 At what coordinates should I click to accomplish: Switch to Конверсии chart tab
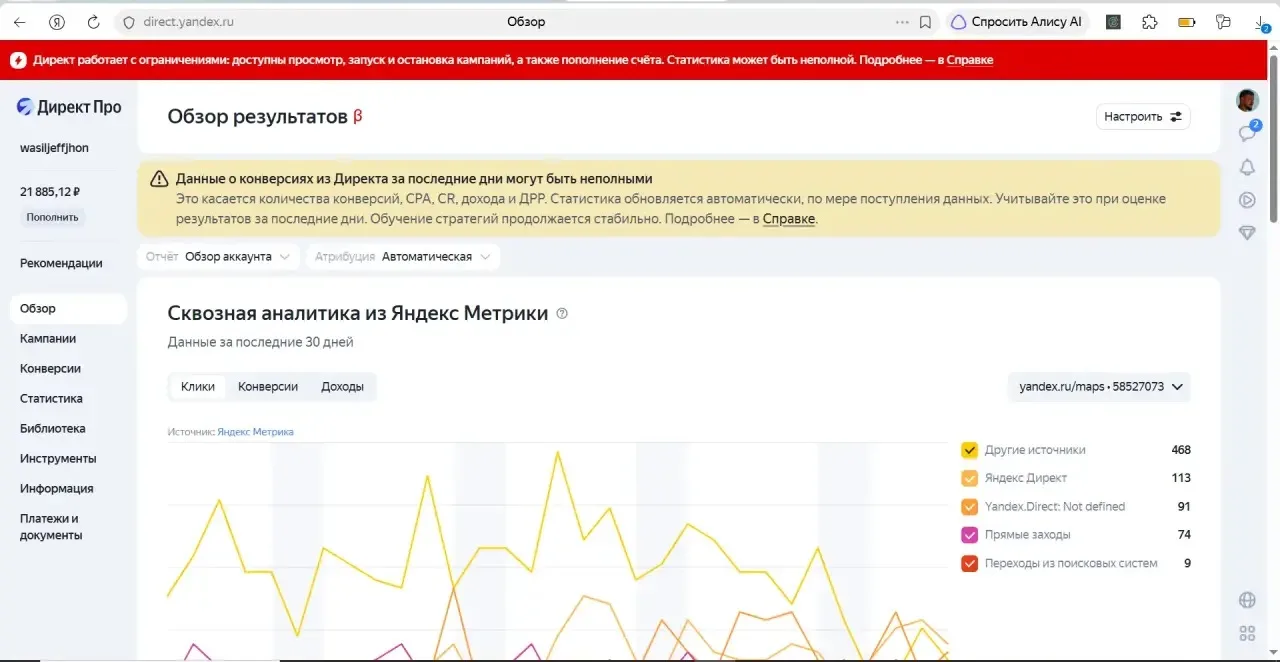(x=268, y=386)
